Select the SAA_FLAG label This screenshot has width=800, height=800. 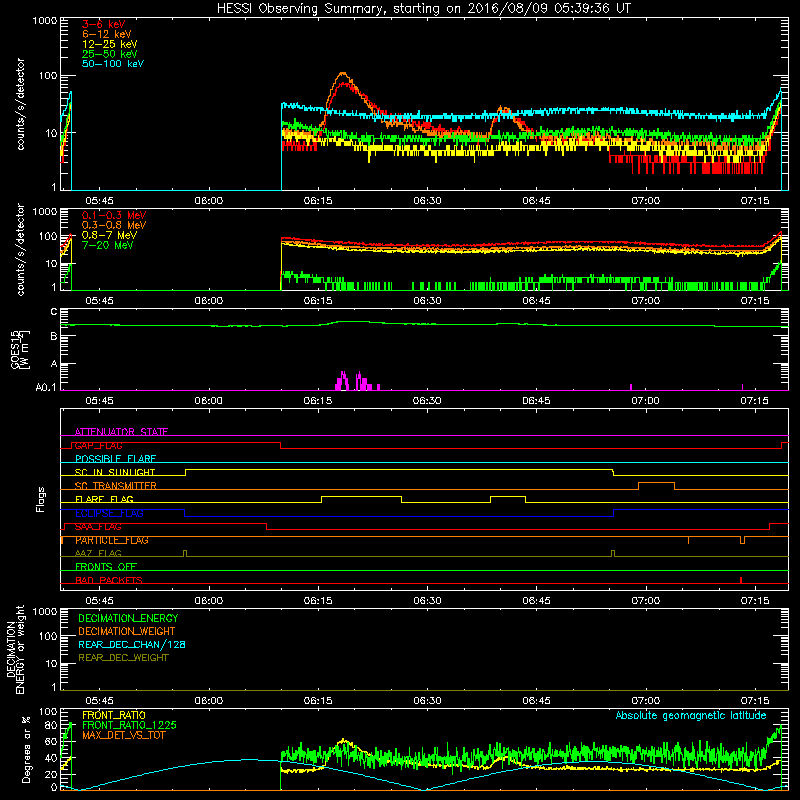(x=98, y=527)
